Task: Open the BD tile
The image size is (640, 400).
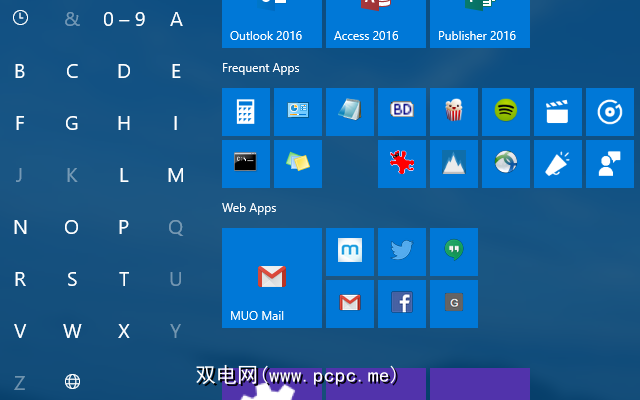Action: pyautogui.click(x=402, y=111)
